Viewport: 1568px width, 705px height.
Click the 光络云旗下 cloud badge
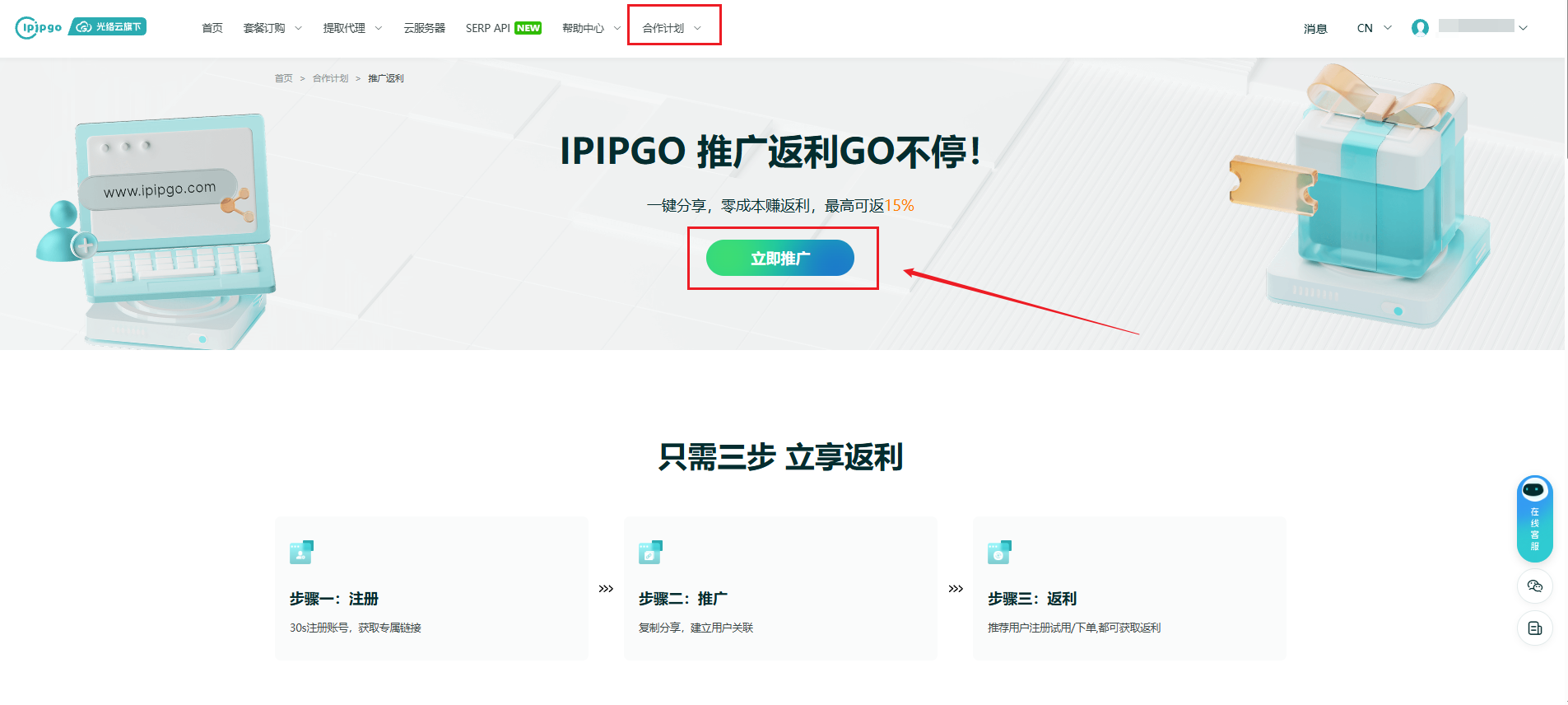point(108,27)
